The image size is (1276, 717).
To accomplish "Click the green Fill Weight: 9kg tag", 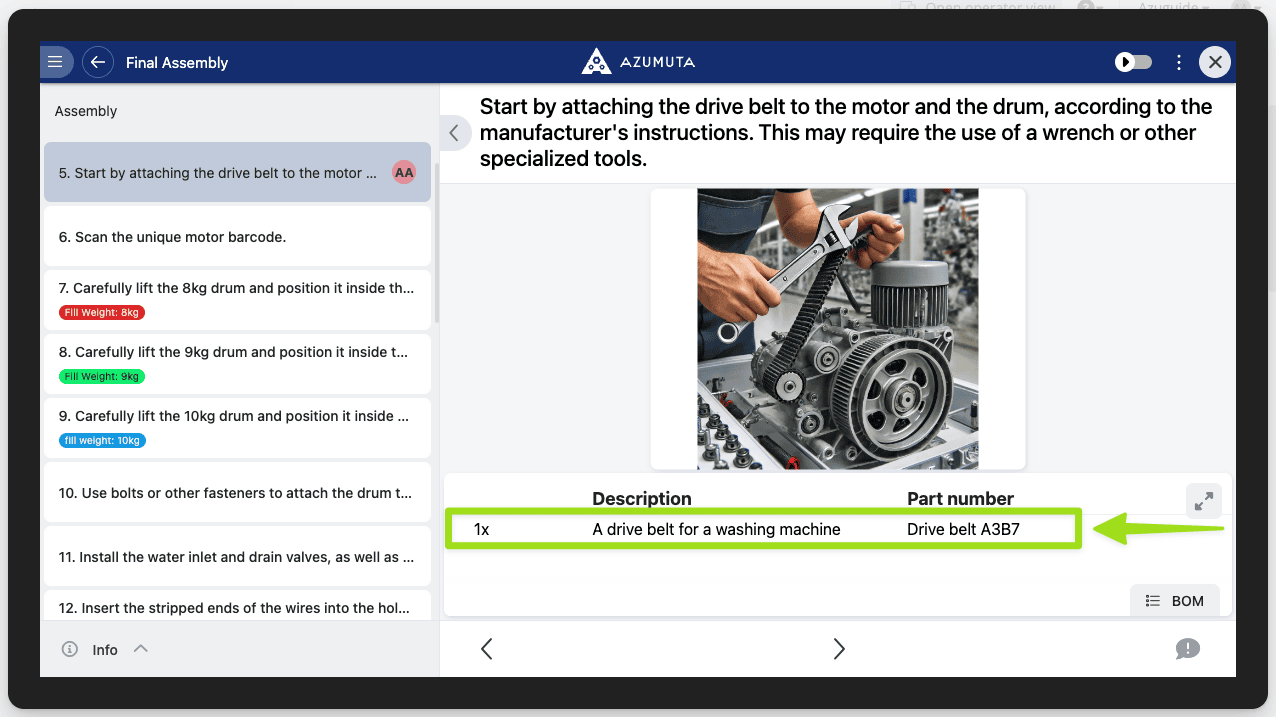I will [102, 377].
